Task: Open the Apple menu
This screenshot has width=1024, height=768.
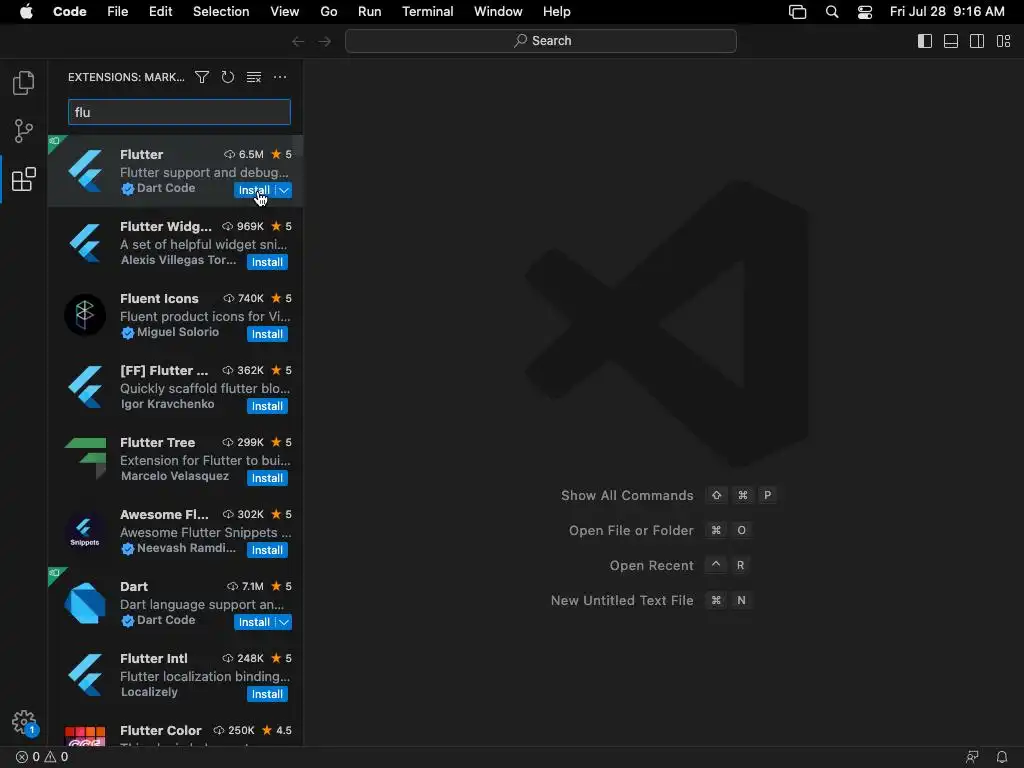Action: tap(26, 12)
